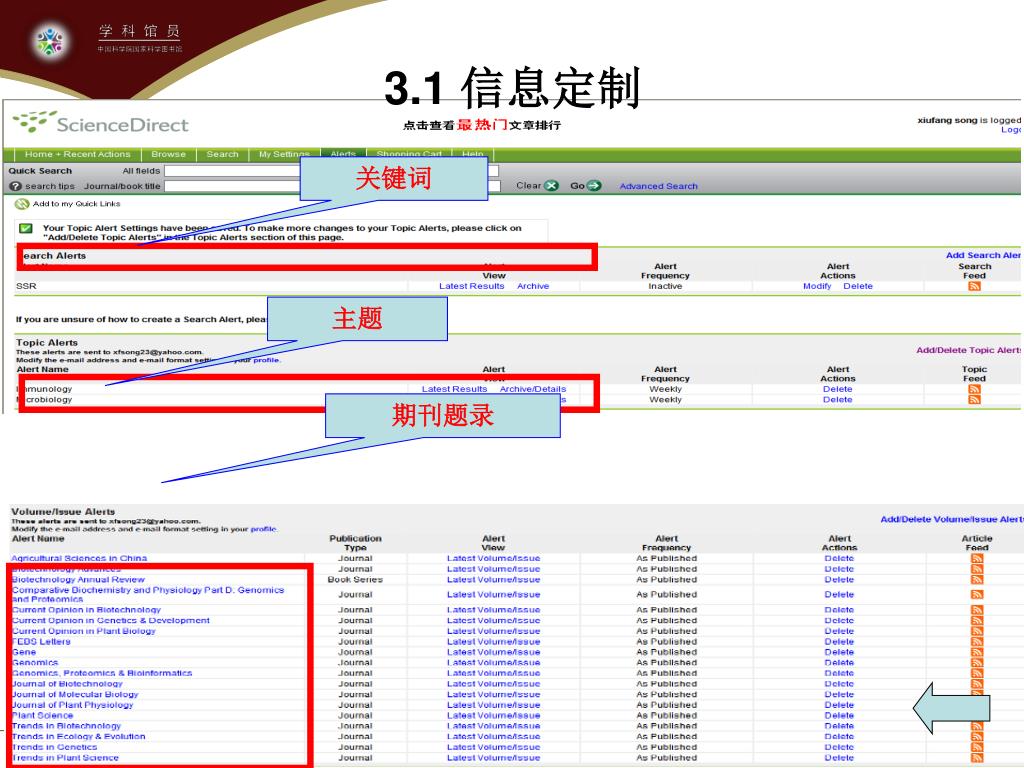Image resolution: width=1024 pixels, height=768 pixels.
Task: View Latest Results for SSR search alert
Action: click(x=472, y=286)
